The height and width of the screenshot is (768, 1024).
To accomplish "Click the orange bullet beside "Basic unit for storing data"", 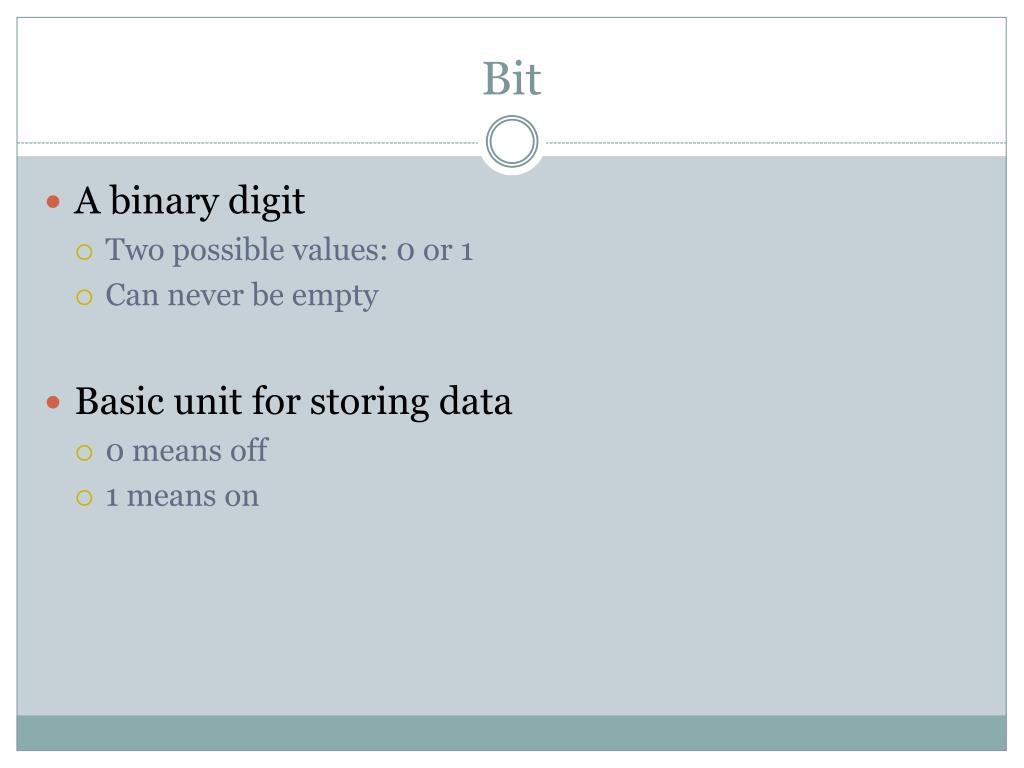I will tap(54, 402).
